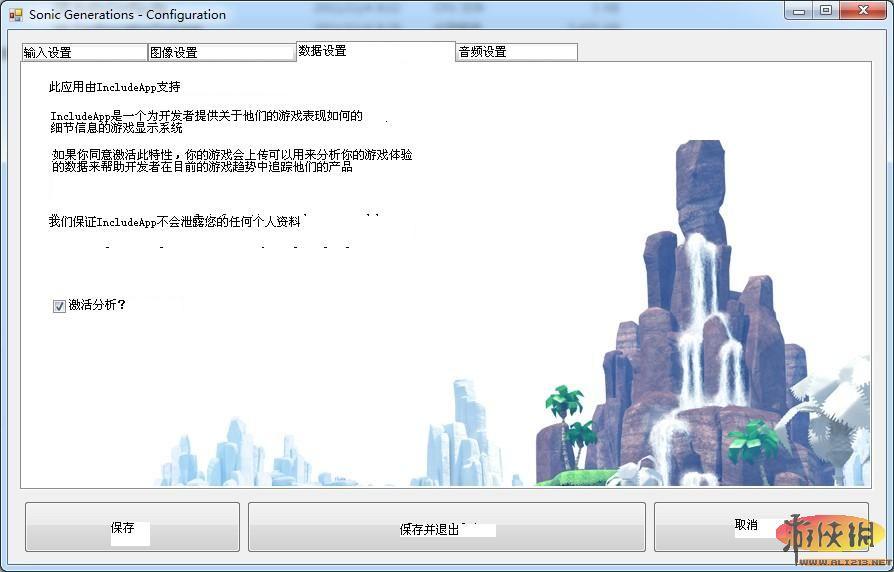Click the text 此应用由IncludeApp支持
The width and height of the screenshot is (894, 572).
click(115, 87)
